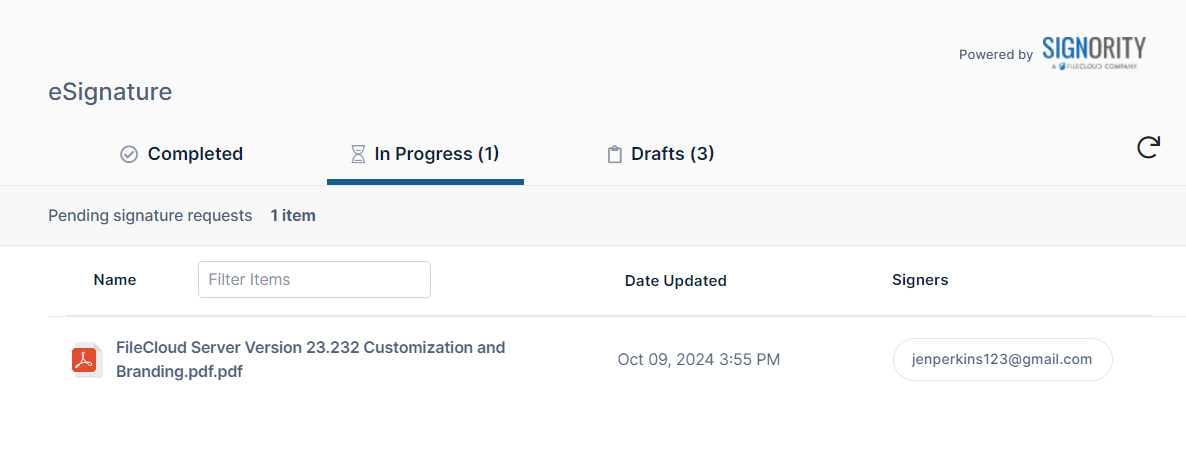Click the jenperkins123@gmail.com signer chip
Screen dimensions: 1186x457
[x=1002, y=360]
